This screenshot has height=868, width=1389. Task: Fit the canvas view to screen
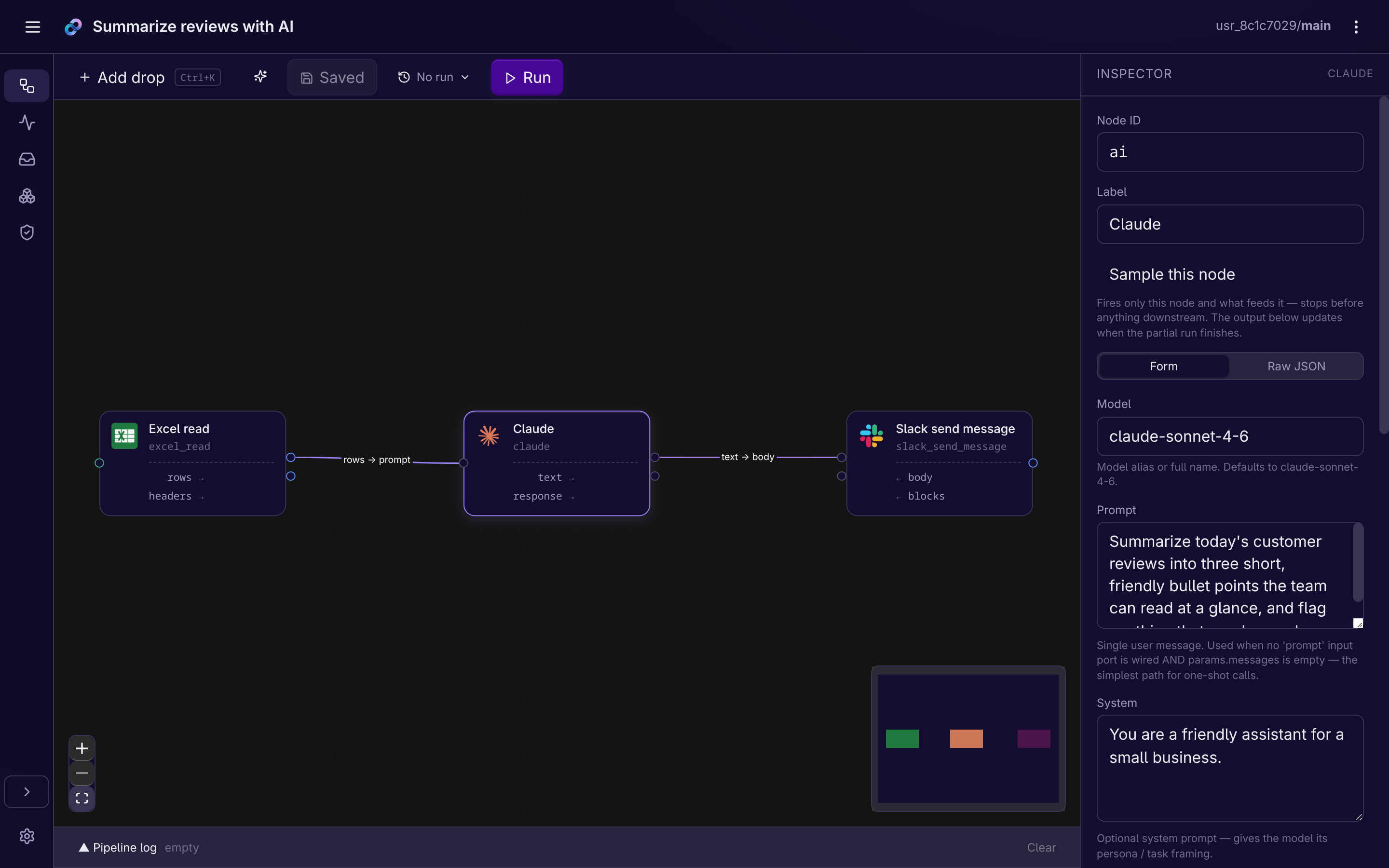click(82, 798)
